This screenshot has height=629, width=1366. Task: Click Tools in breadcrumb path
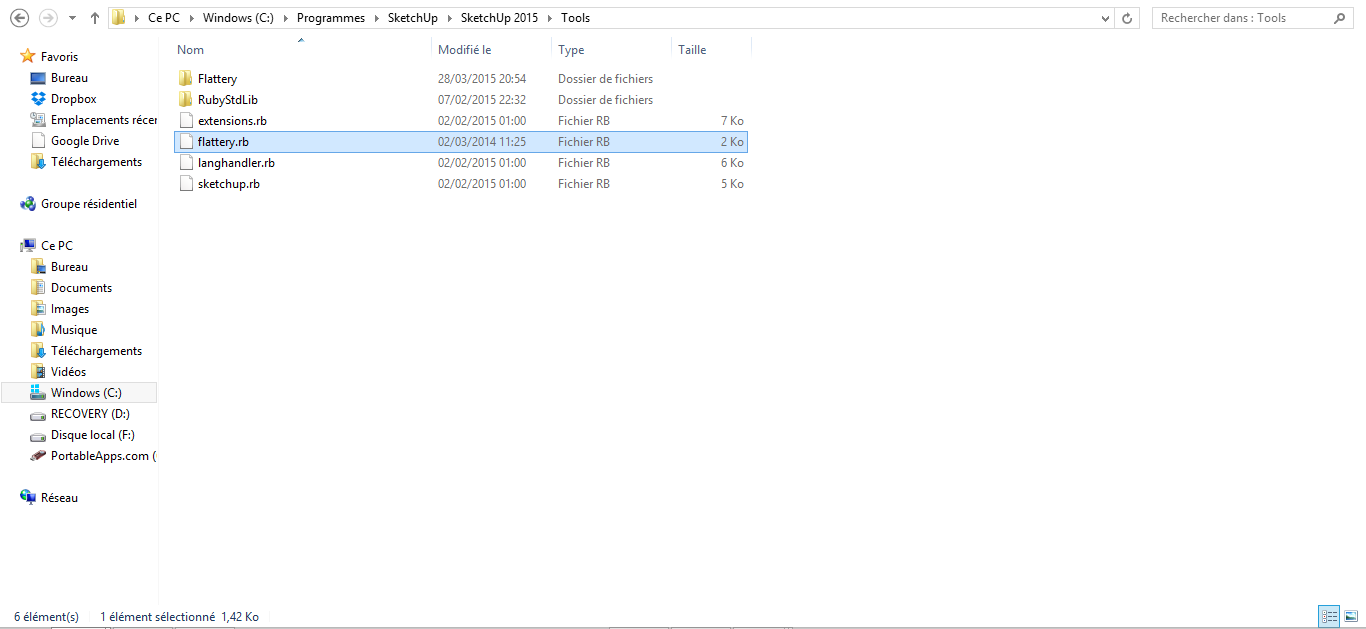pyautogui.click(x=575, y=18)
